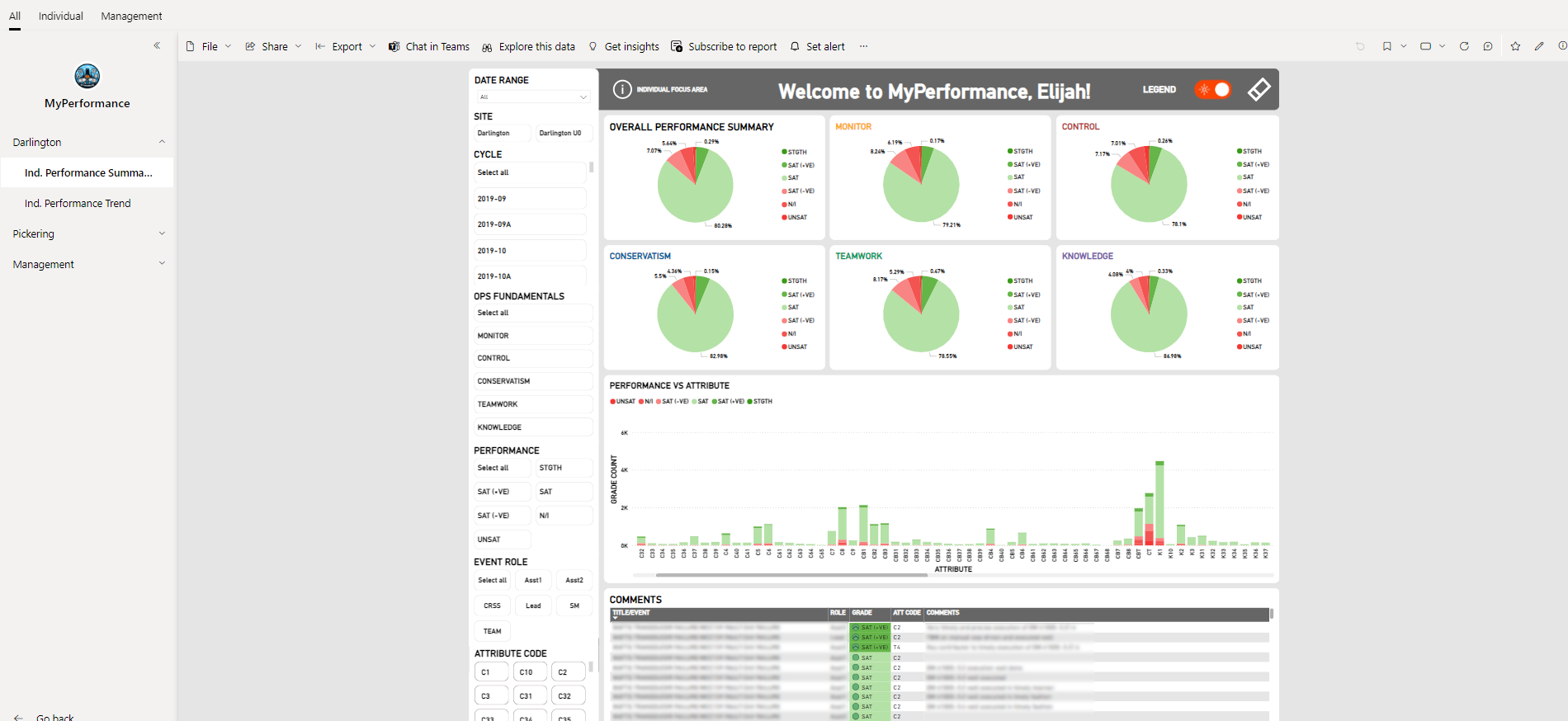
Task: Toggle SAT (+VE) performance filter
Action: (502, 492)
